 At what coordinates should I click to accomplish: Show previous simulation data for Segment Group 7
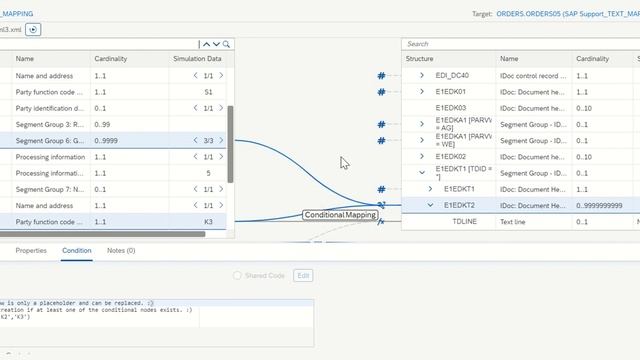pyautogui.click(x=196, y=189)
